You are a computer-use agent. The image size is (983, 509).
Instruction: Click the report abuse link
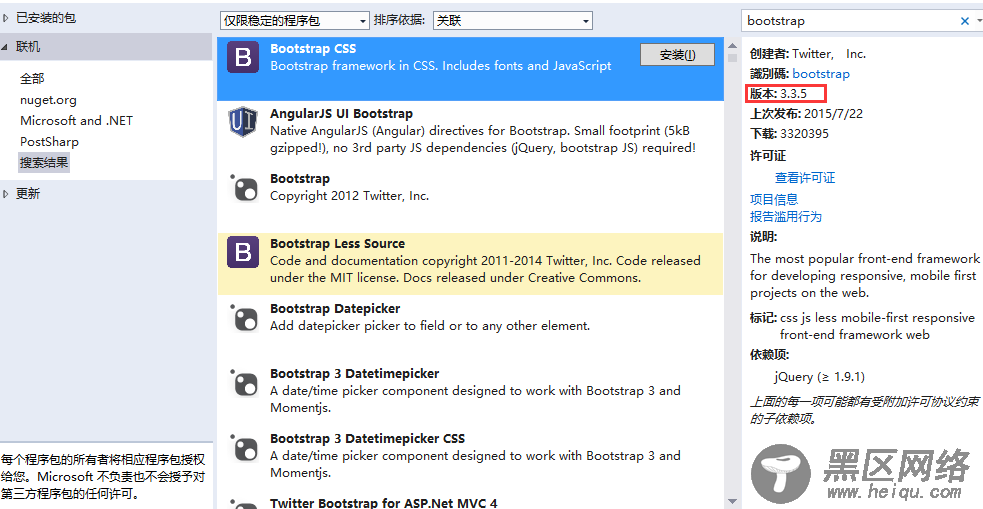coord(786,216)
